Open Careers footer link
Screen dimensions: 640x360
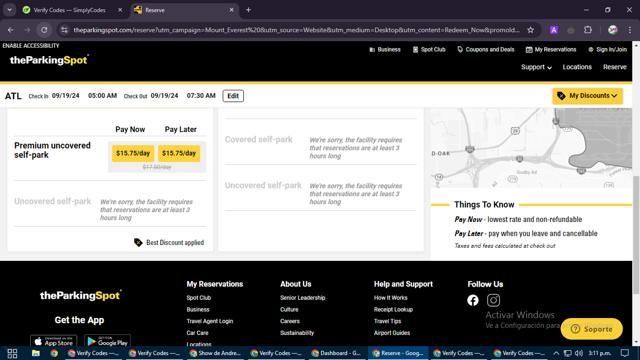(290, 321)
